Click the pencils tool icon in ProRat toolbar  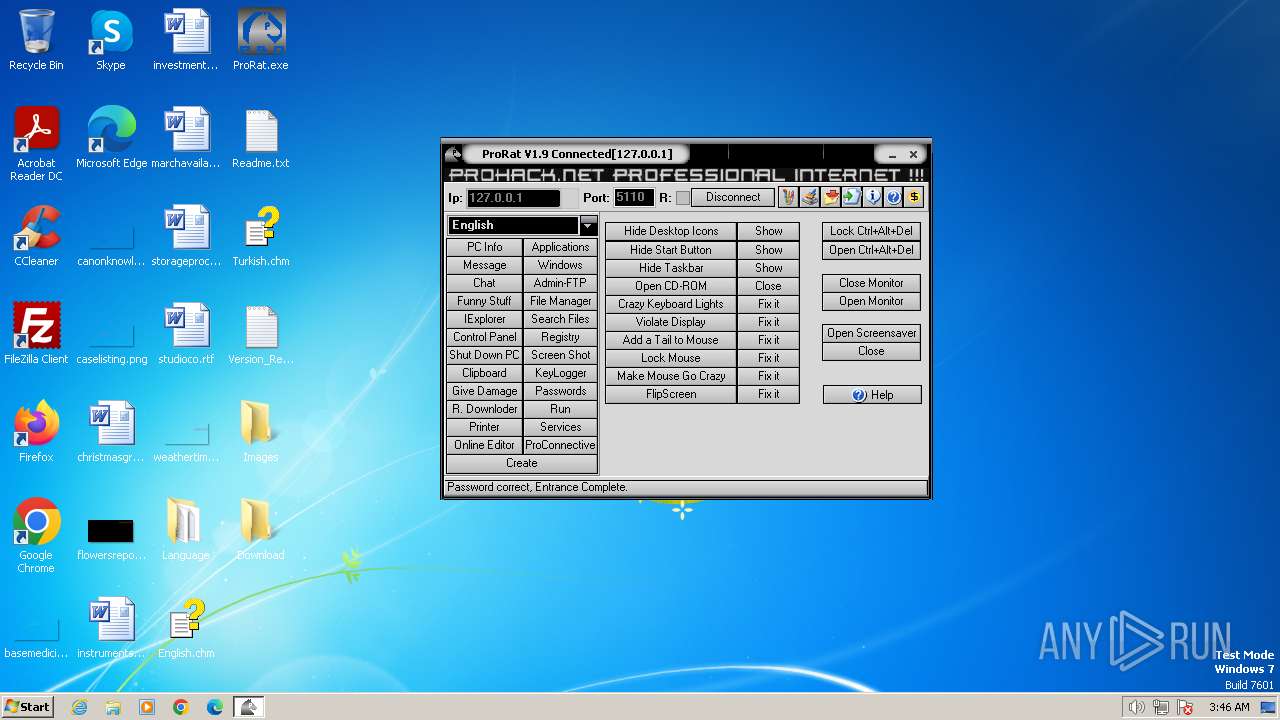pyautogui.click(x=788, y=197)
